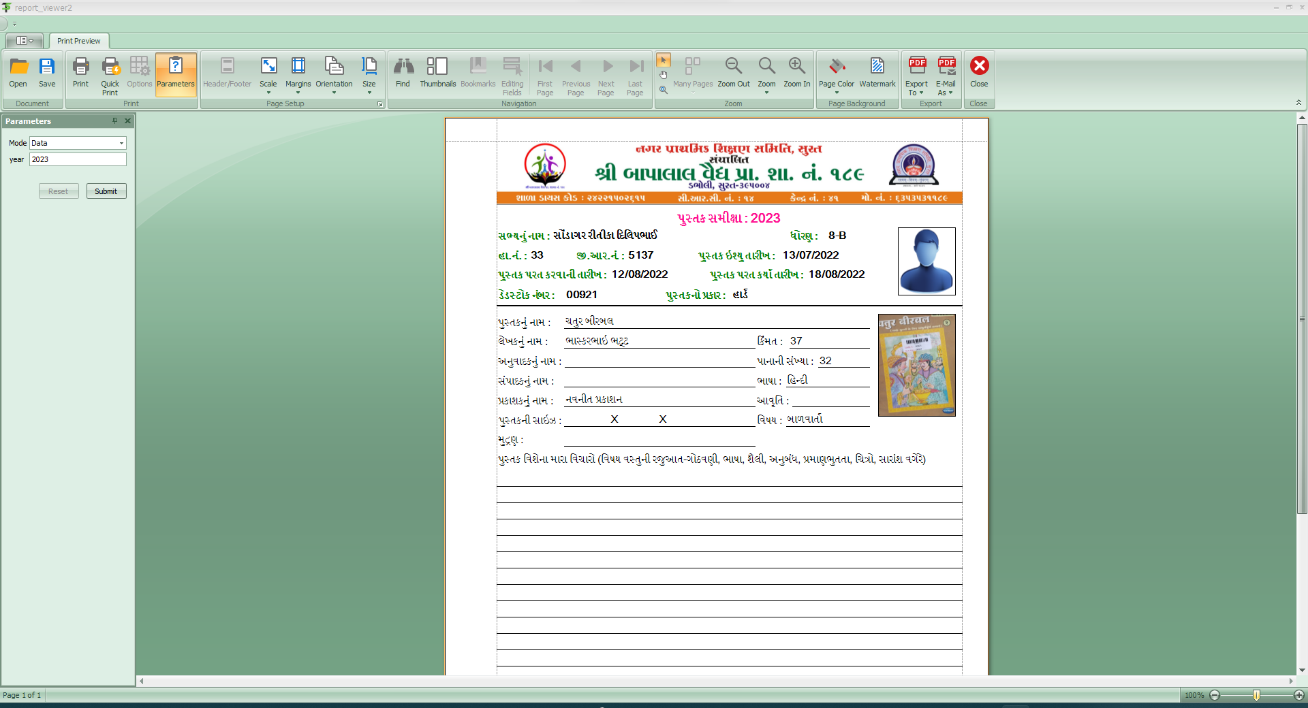Click inside the year input field
1308x708 pixels.
77,158
